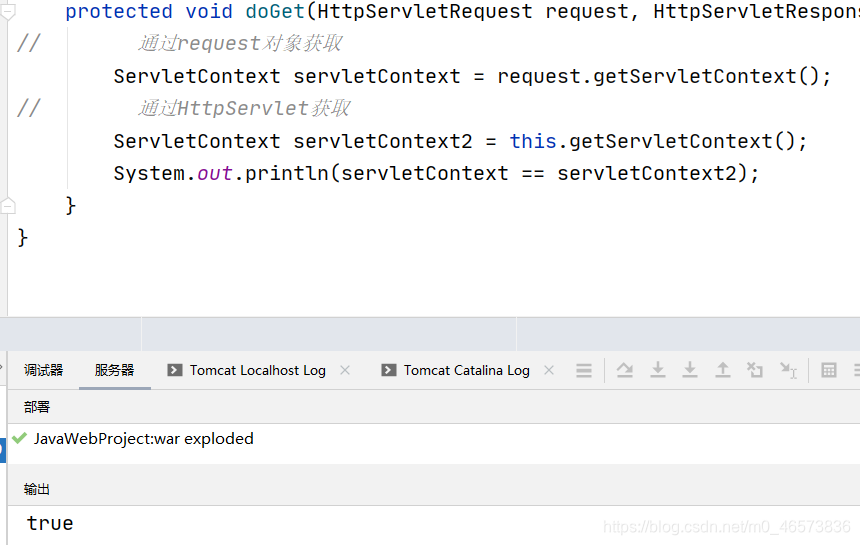Switch to the 调试器 debugger tab
The height and width of the screenshot is (545, 860).
43,370
